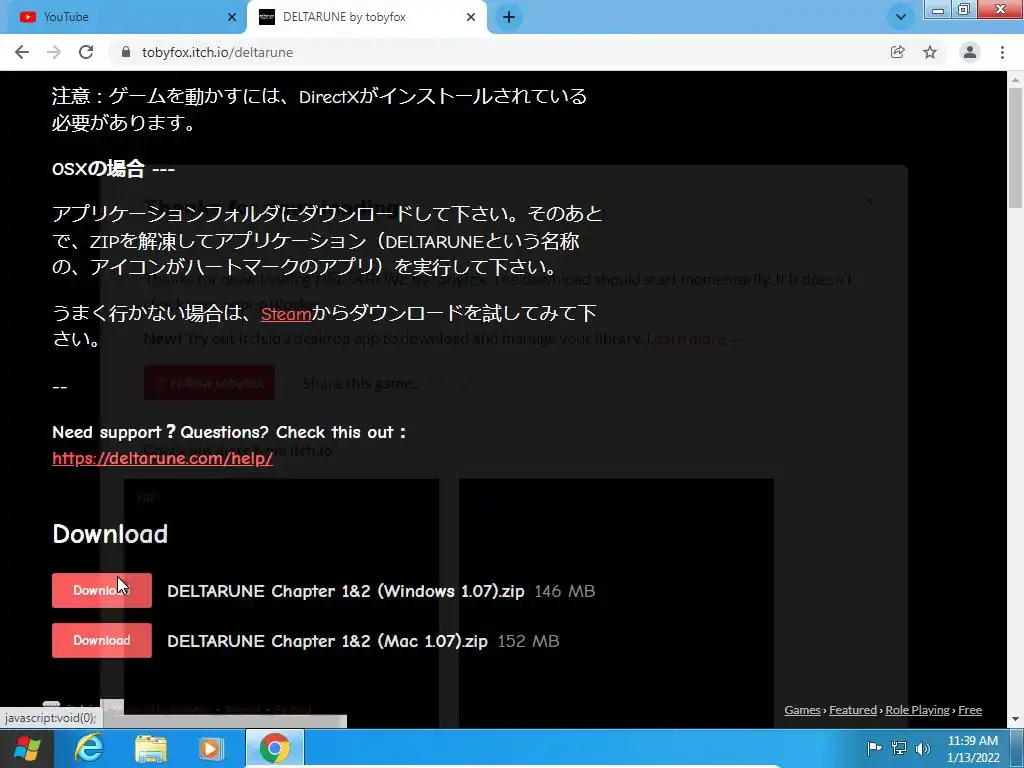Click the Chrome taskbar icon
The width and height of the screenshot is (1024, 768).
(x=275, y=748)
